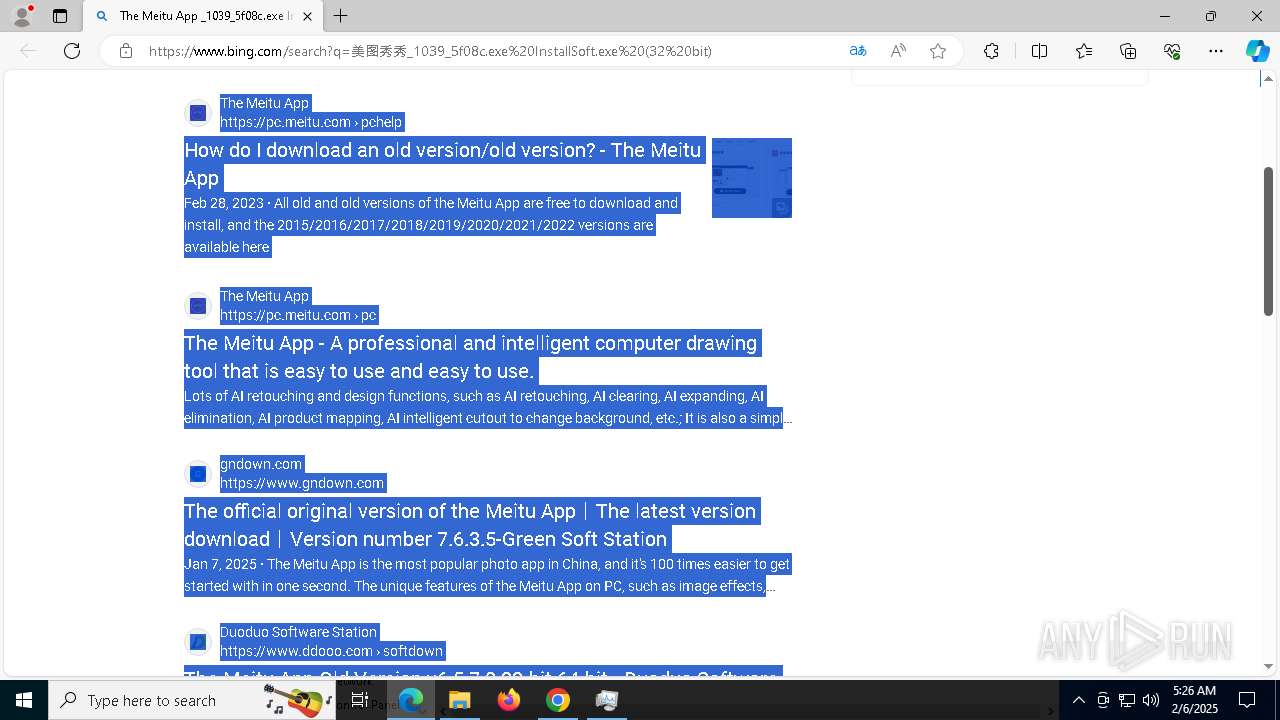The width and height of the screenshot is (1280, 720).
Task: Open the Extensions puzzle icon
Action: click(991, 51)
